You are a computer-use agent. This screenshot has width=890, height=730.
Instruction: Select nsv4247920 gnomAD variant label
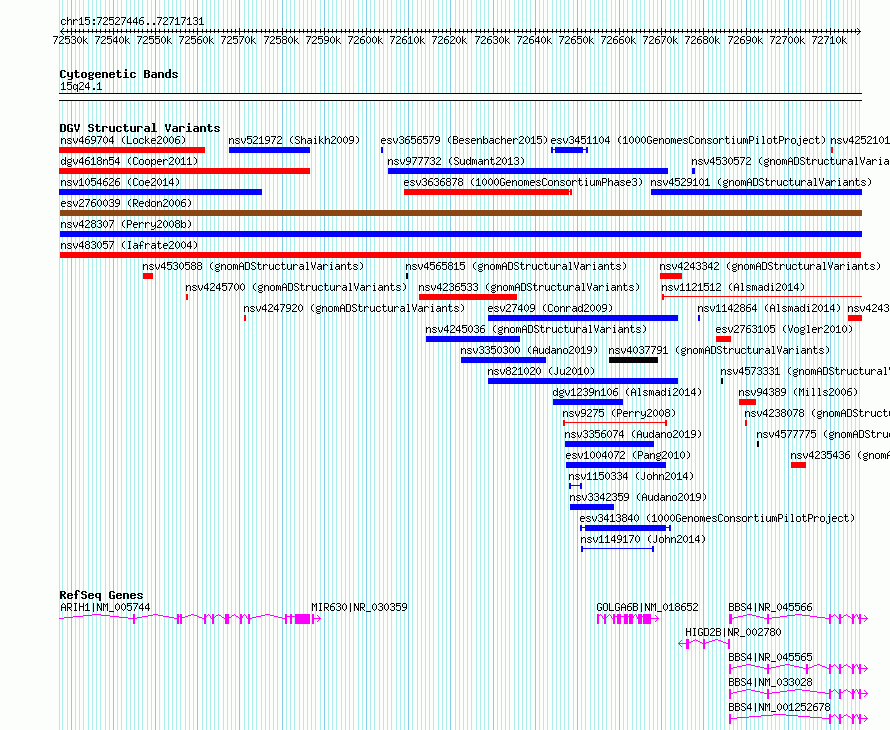(x=354, y=308)
